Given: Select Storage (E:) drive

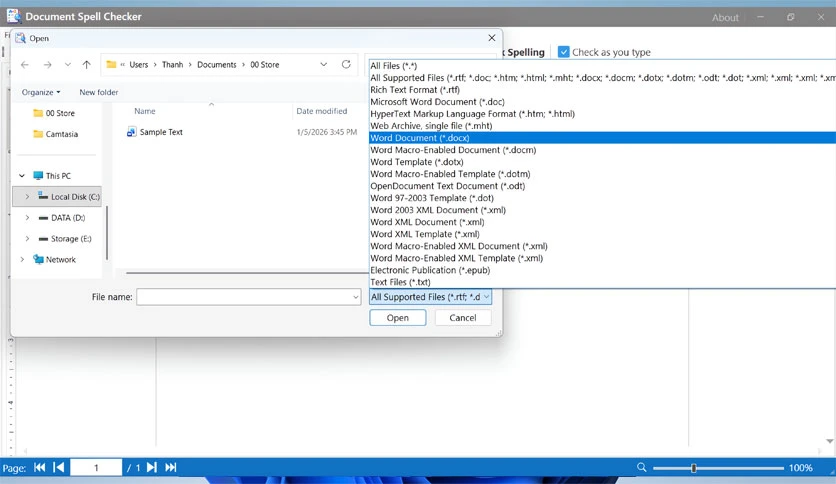Looking at the screenshot, I should (x=65, y=238).
